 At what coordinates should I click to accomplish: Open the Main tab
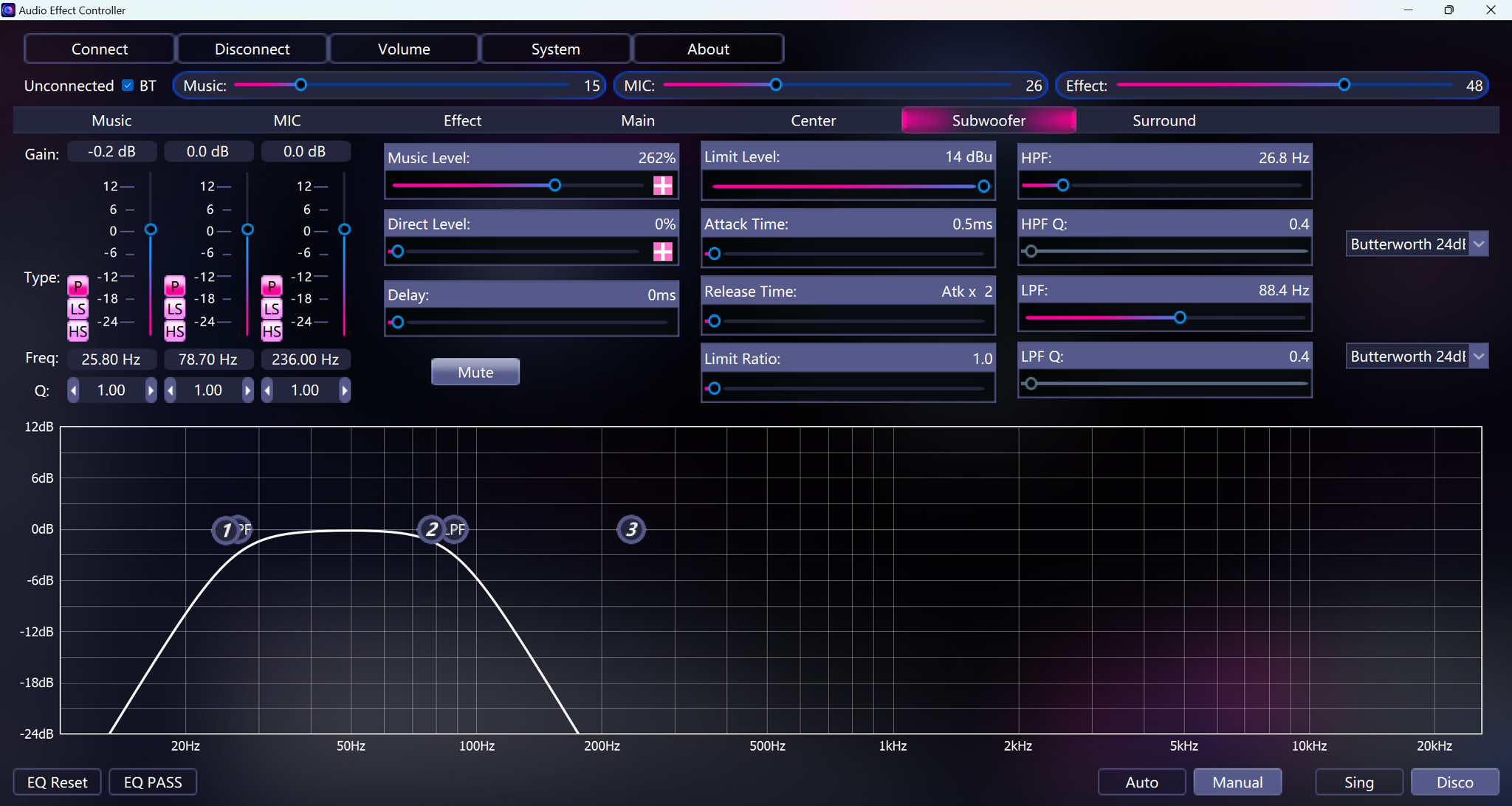638,120
